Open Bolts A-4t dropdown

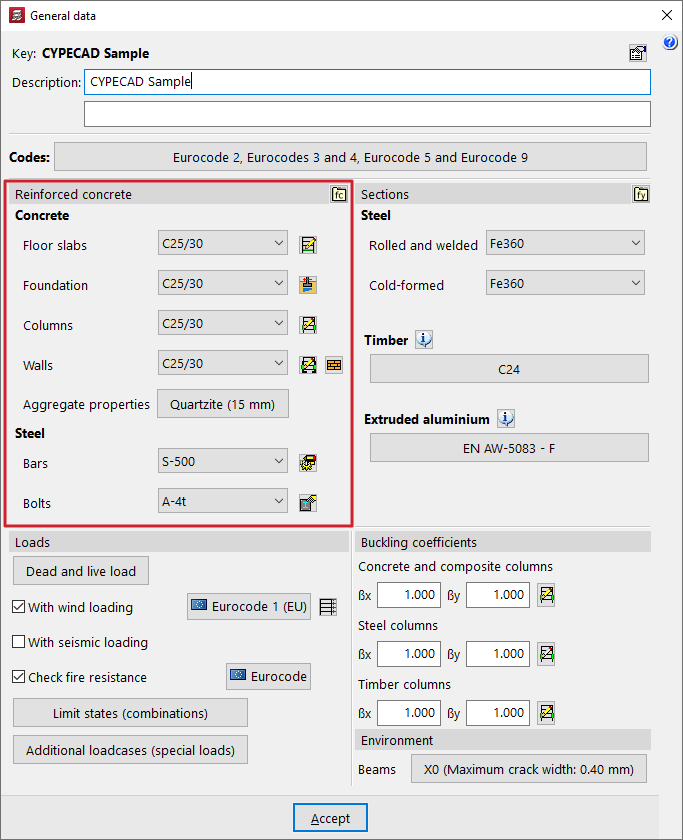(x=223, y=501)
